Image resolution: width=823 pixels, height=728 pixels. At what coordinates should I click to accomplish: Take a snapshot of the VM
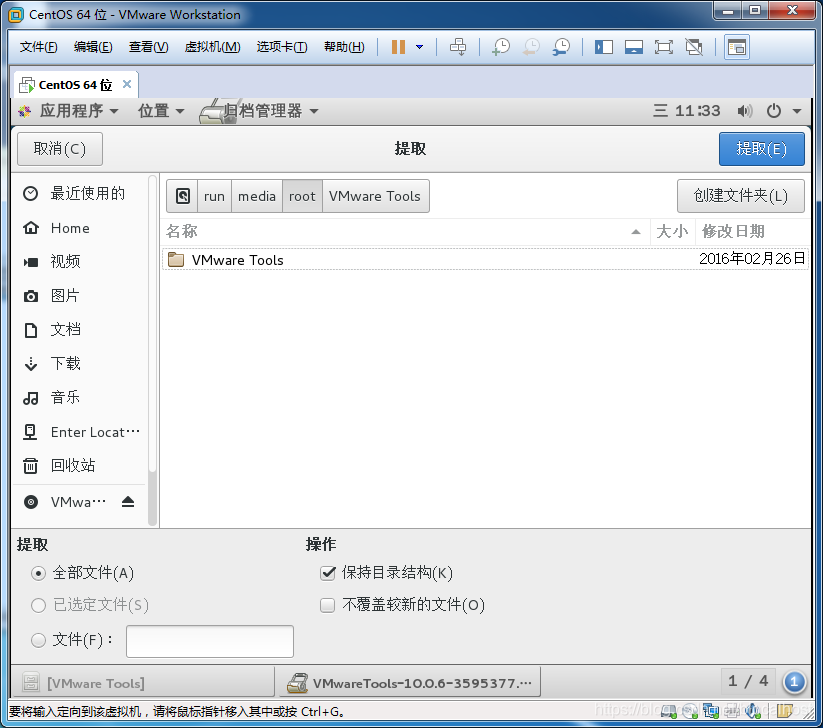coord(501,47)
